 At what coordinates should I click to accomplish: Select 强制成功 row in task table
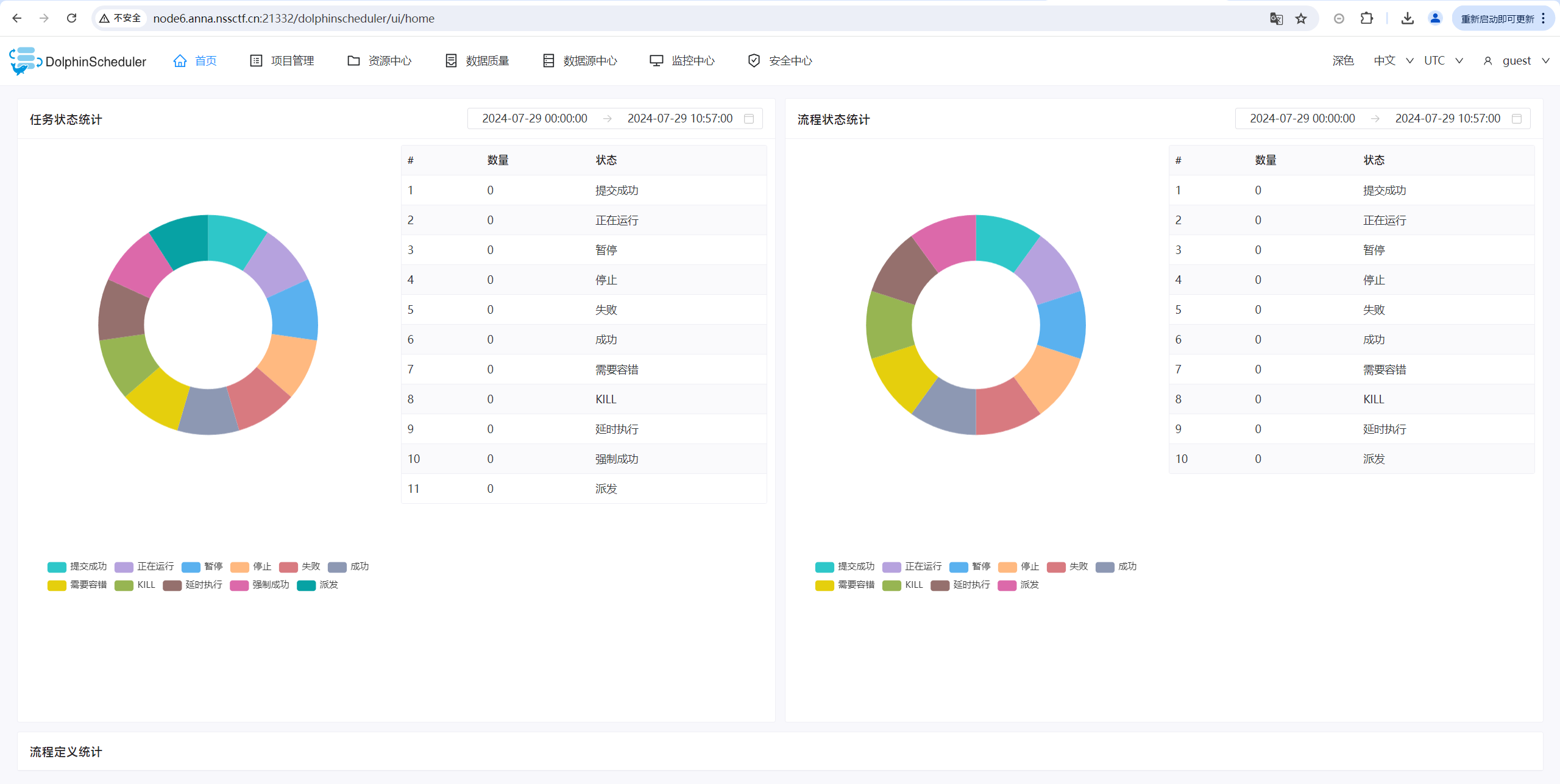pos(584,459)
